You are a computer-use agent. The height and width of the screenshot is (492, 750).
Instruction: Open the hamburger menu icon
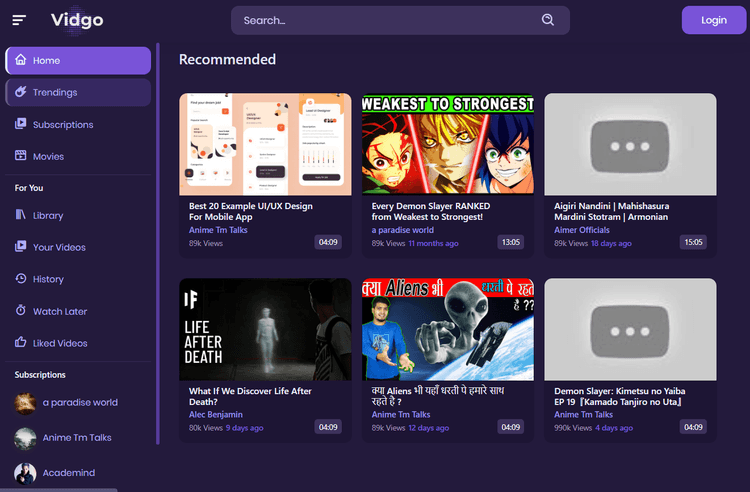(x=19, y=20)
